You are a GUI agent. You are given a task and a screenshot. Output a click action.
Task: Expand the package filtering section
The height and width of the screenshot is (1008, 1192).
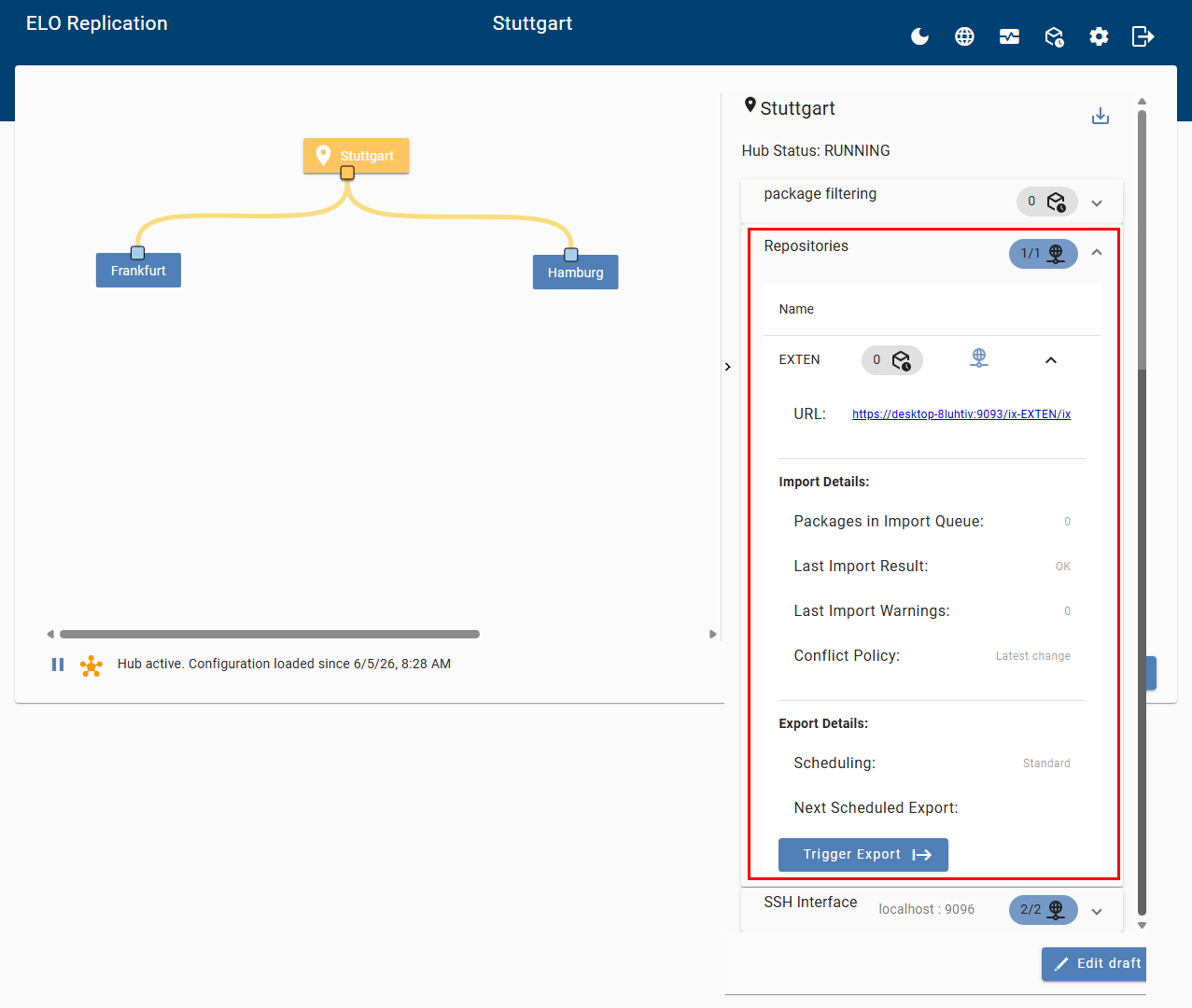[x=1097, y=203]
